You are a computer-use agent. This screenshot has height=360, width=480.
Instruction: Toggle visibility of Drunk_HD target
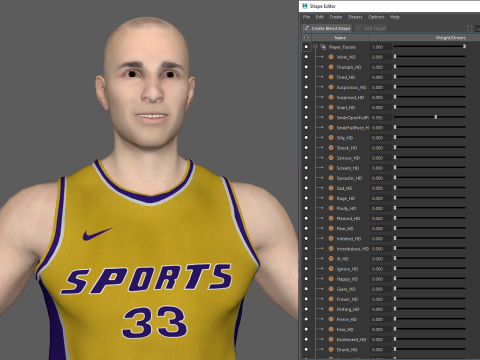[306, 349]
